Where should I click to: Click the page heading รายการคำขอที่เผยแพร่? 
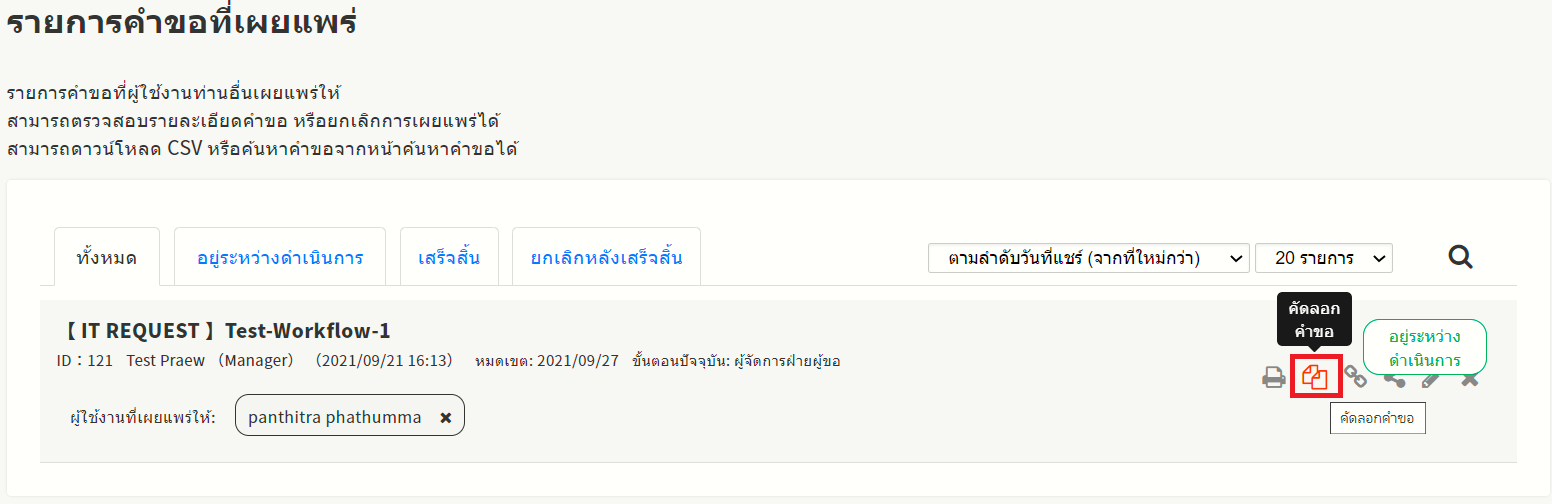point(182,22)
